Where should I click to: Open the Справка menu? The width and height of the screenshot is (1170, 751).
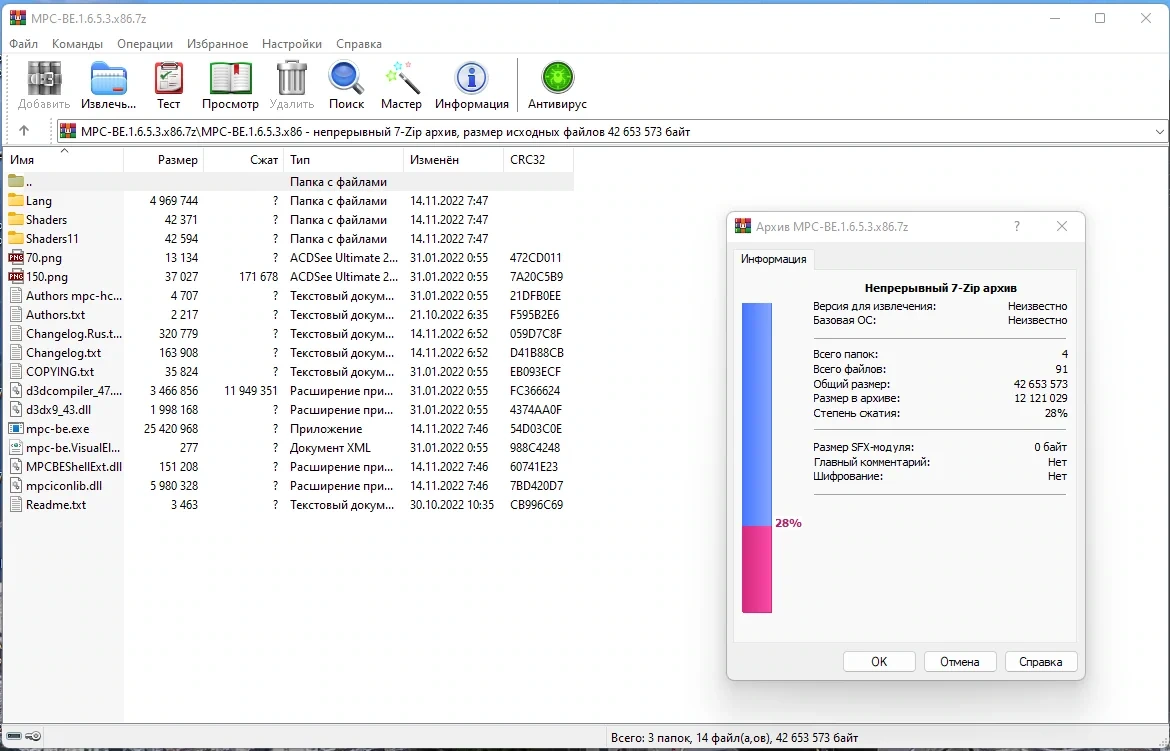point(359,44)
